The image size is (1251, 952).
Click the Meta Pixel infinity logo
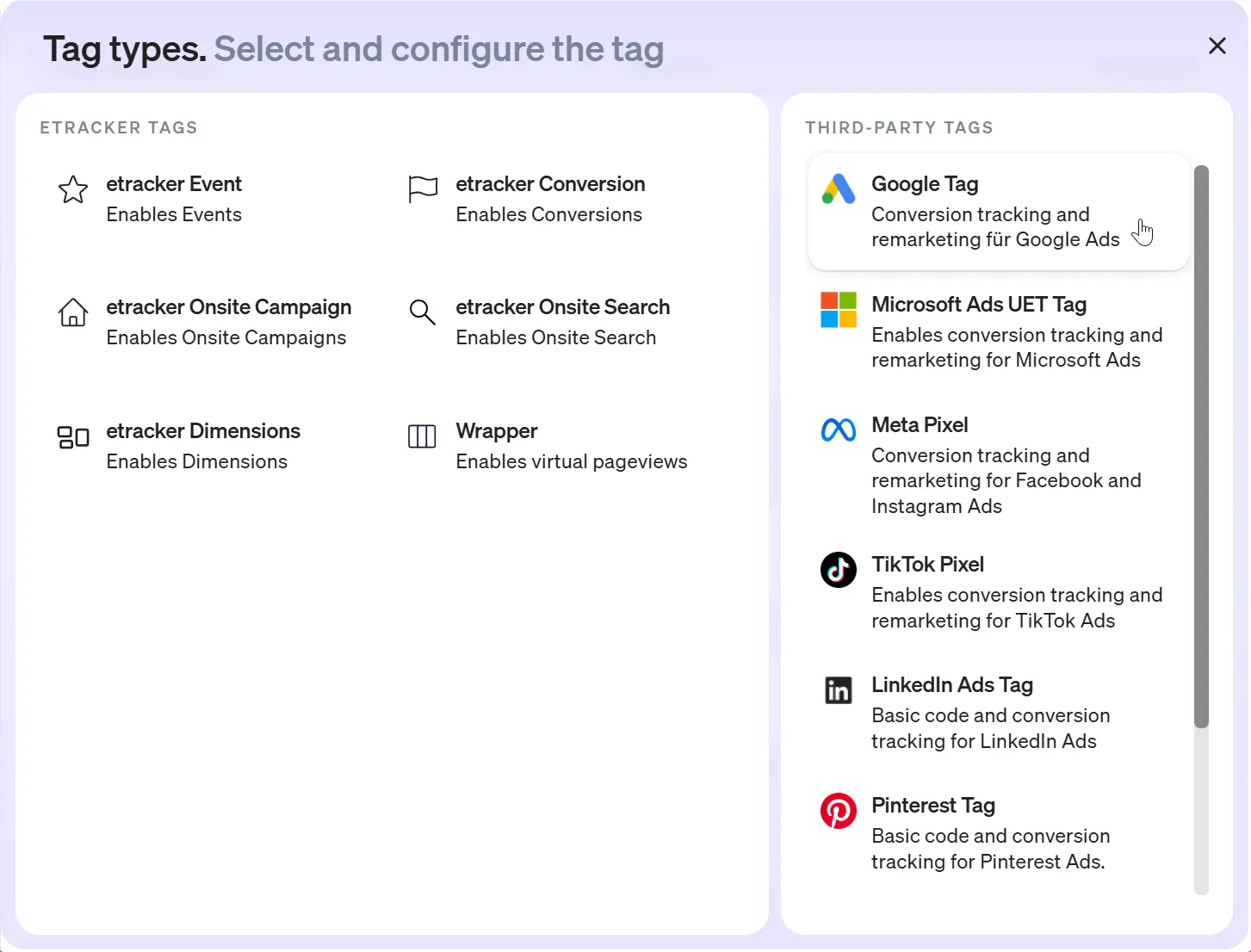838,428
